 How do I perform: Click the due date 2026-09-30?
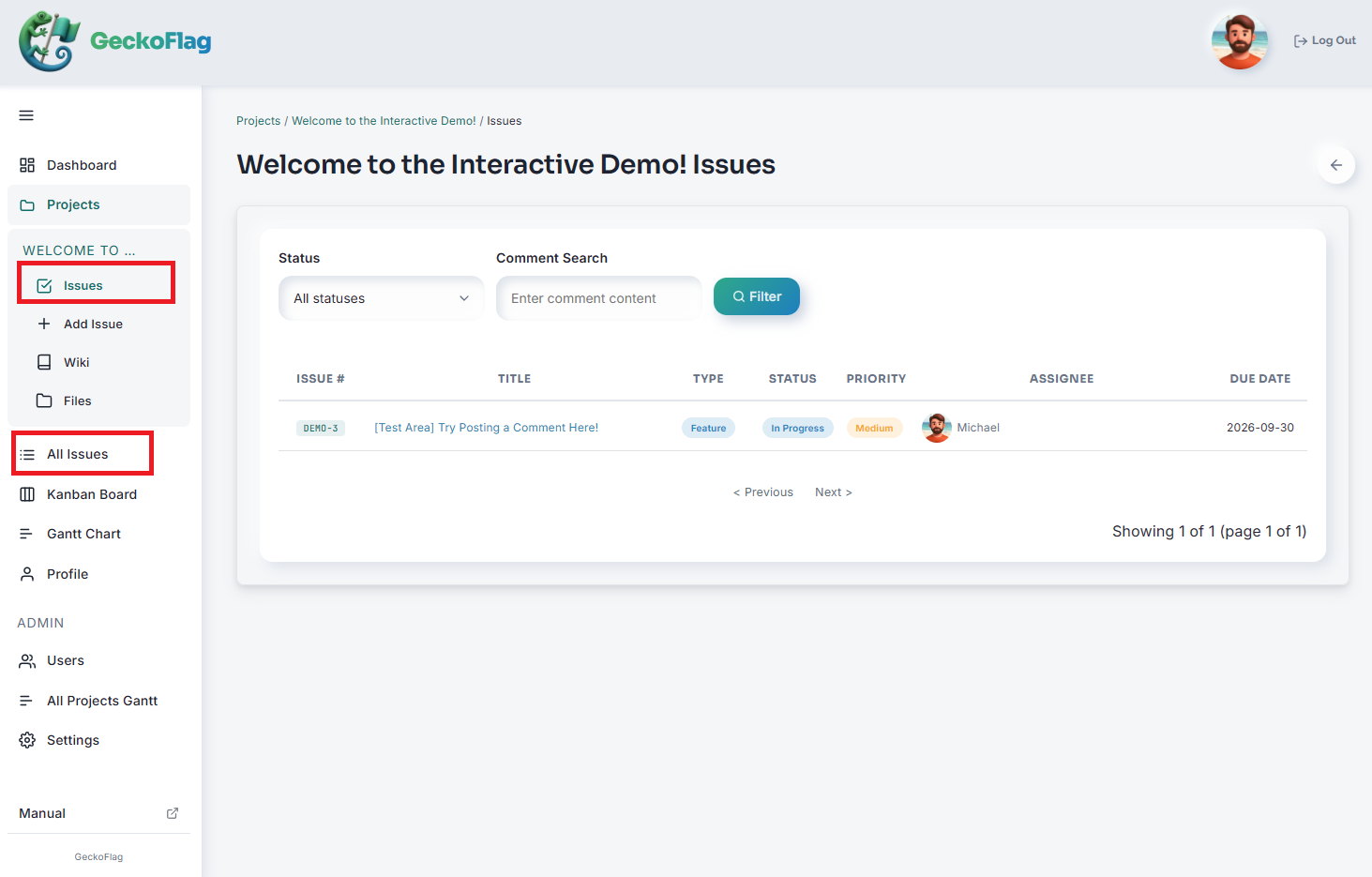pos(1260,428)
